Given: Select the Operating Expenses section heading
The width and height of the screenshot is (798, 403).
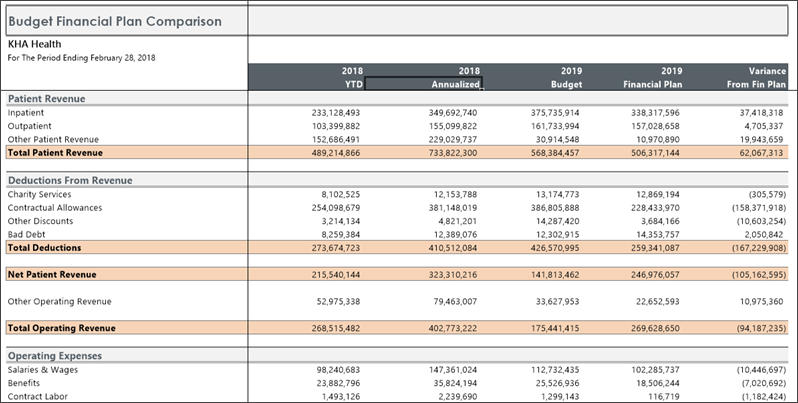Looking at the screenshot, I should click(55, 356).
